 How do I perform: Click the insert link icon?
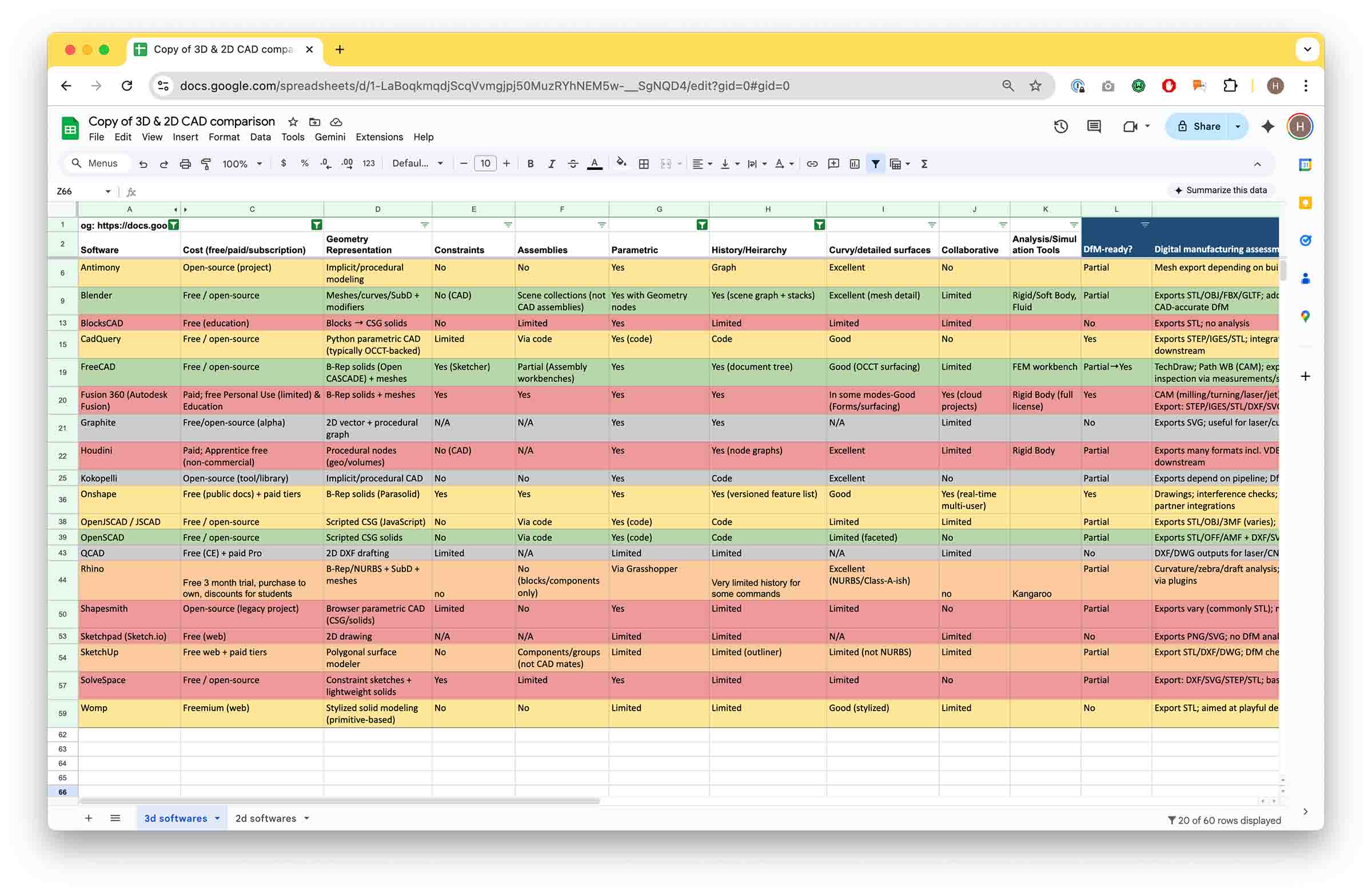[x=812, y=164]
